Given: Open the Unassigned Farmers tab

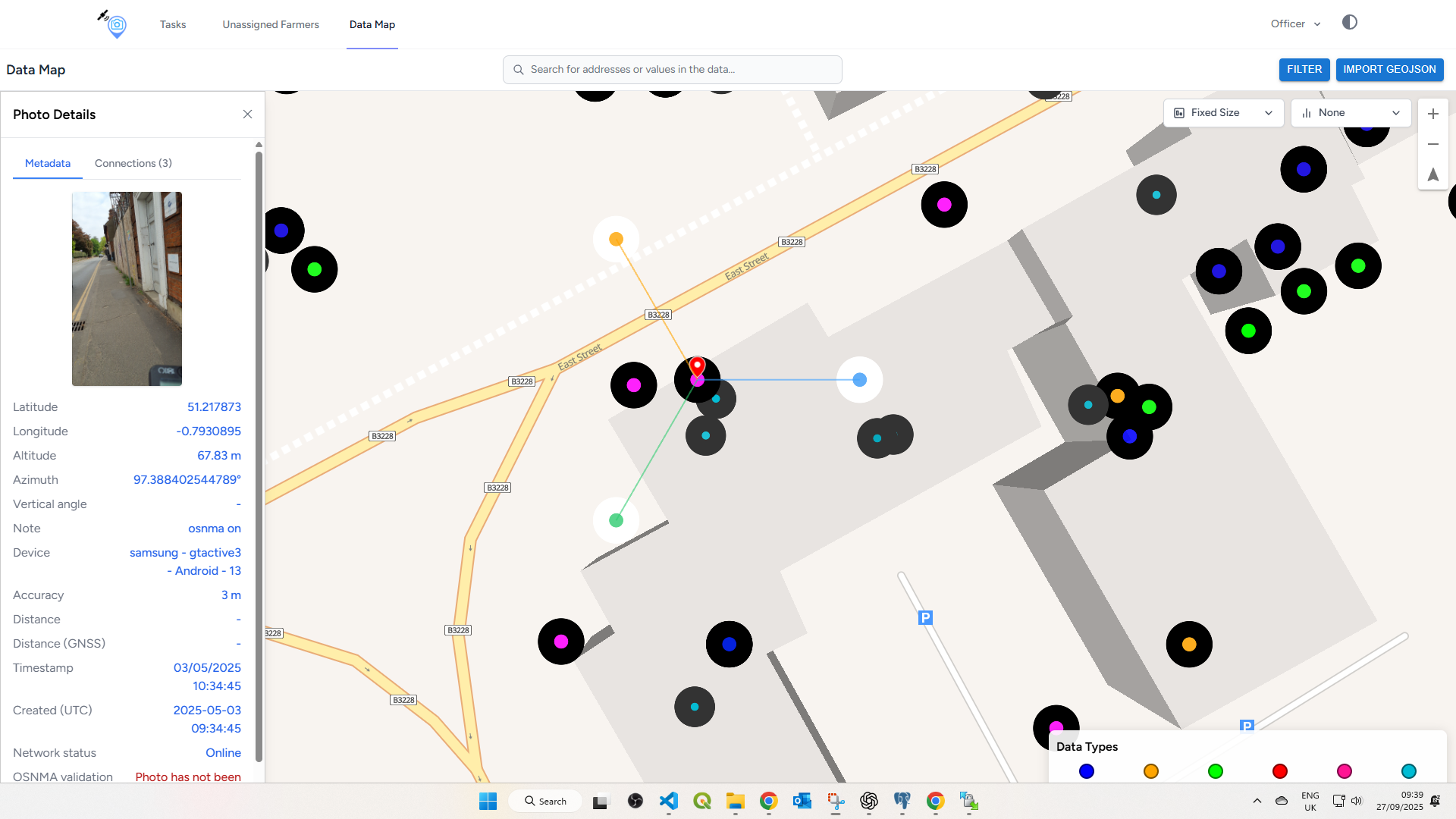Looking at the screenshot, I should [271, 24].
